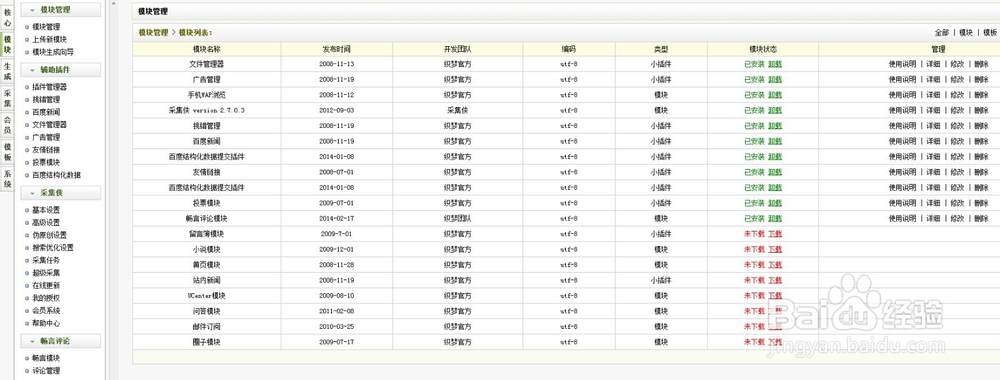
Task: Open 评论管理 in the sidebar
Action: pyautogui.click(x=46, y=370)
